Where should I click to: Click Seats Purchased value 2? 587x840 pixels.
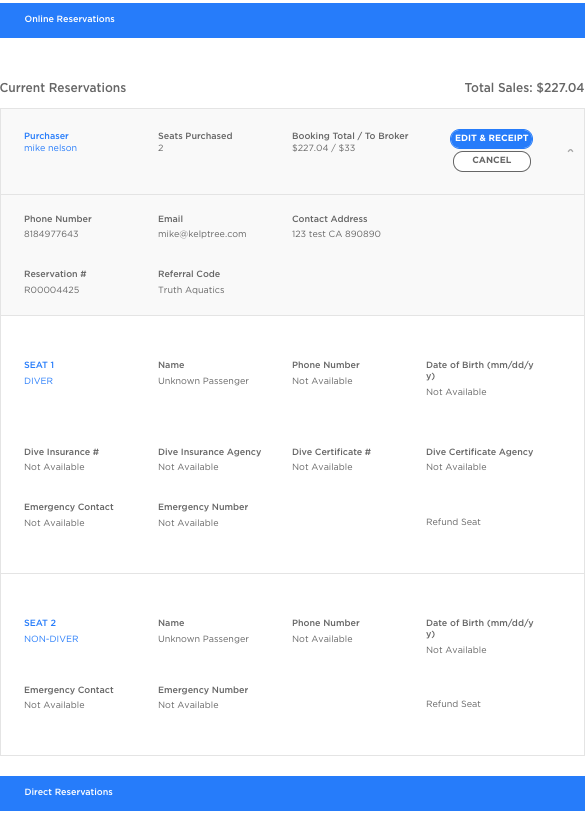click(x=161, y=148)
